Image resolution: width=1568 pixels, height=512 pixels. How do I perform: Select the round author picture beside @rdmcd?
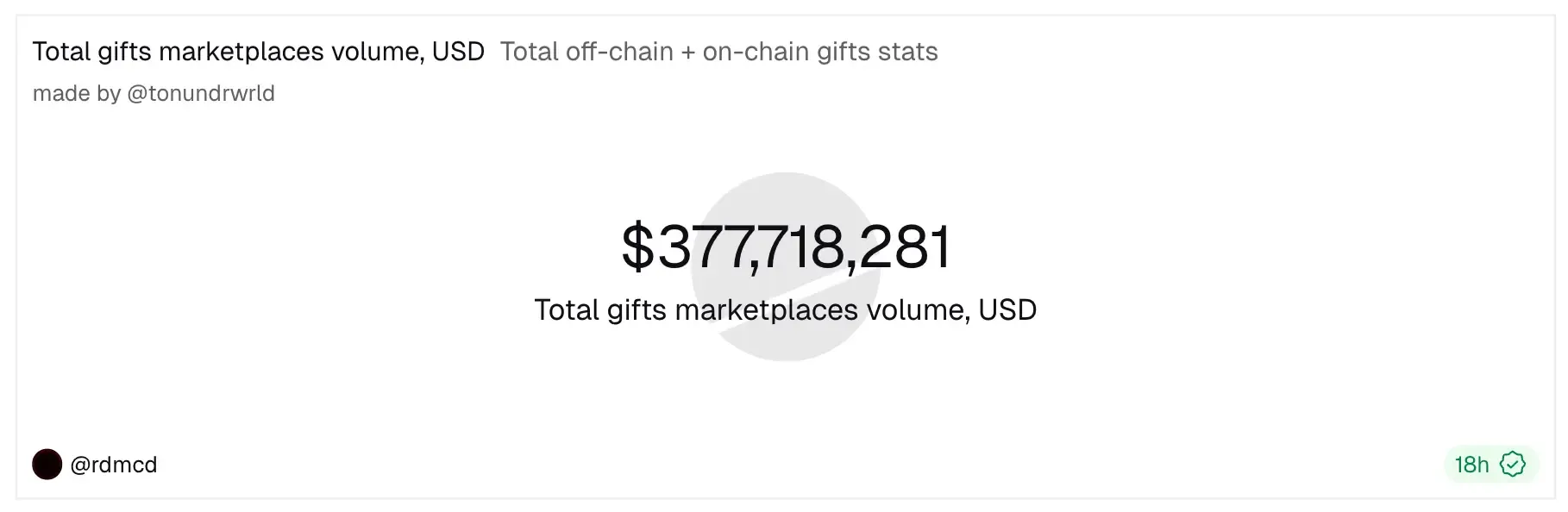tap(47, 465)
